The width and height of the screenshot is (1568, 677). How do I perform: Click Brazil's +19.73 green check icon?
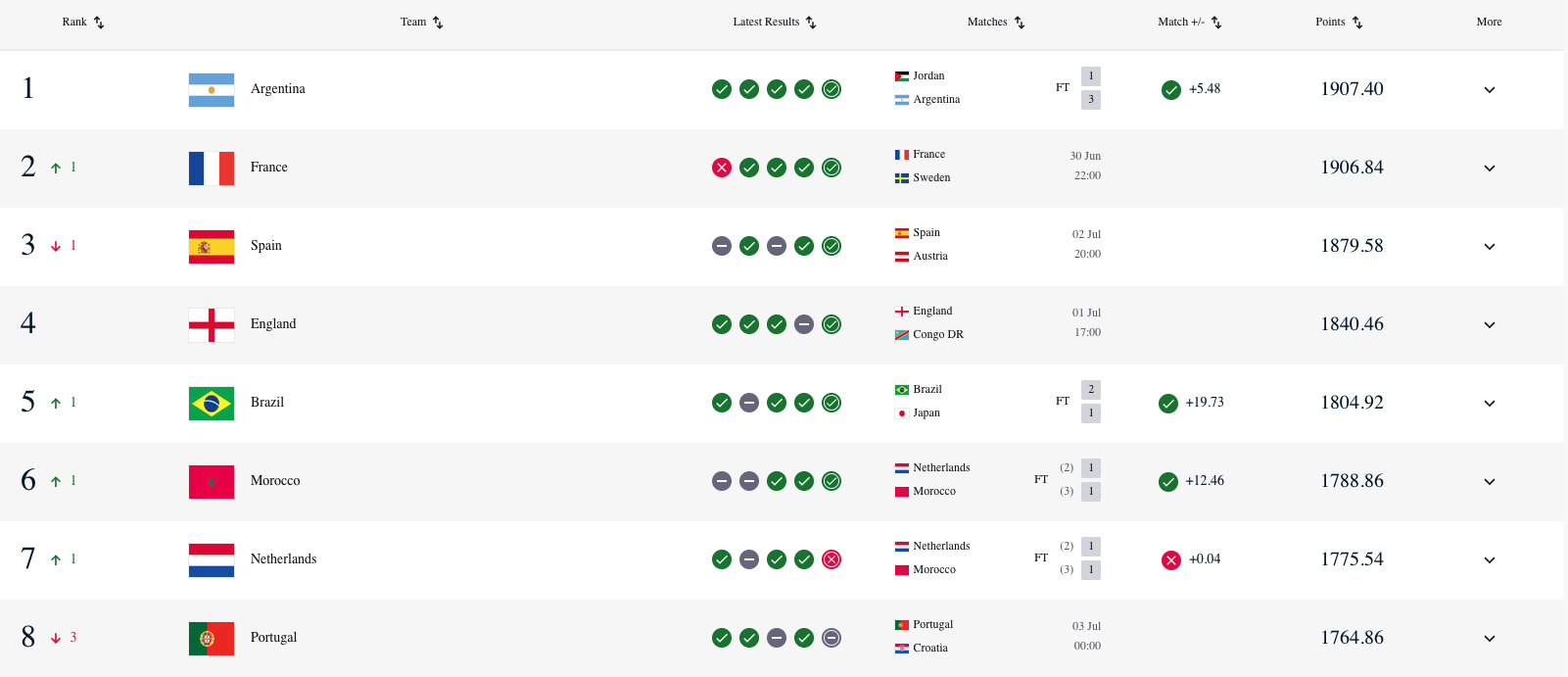click(x=1168, y=403)
